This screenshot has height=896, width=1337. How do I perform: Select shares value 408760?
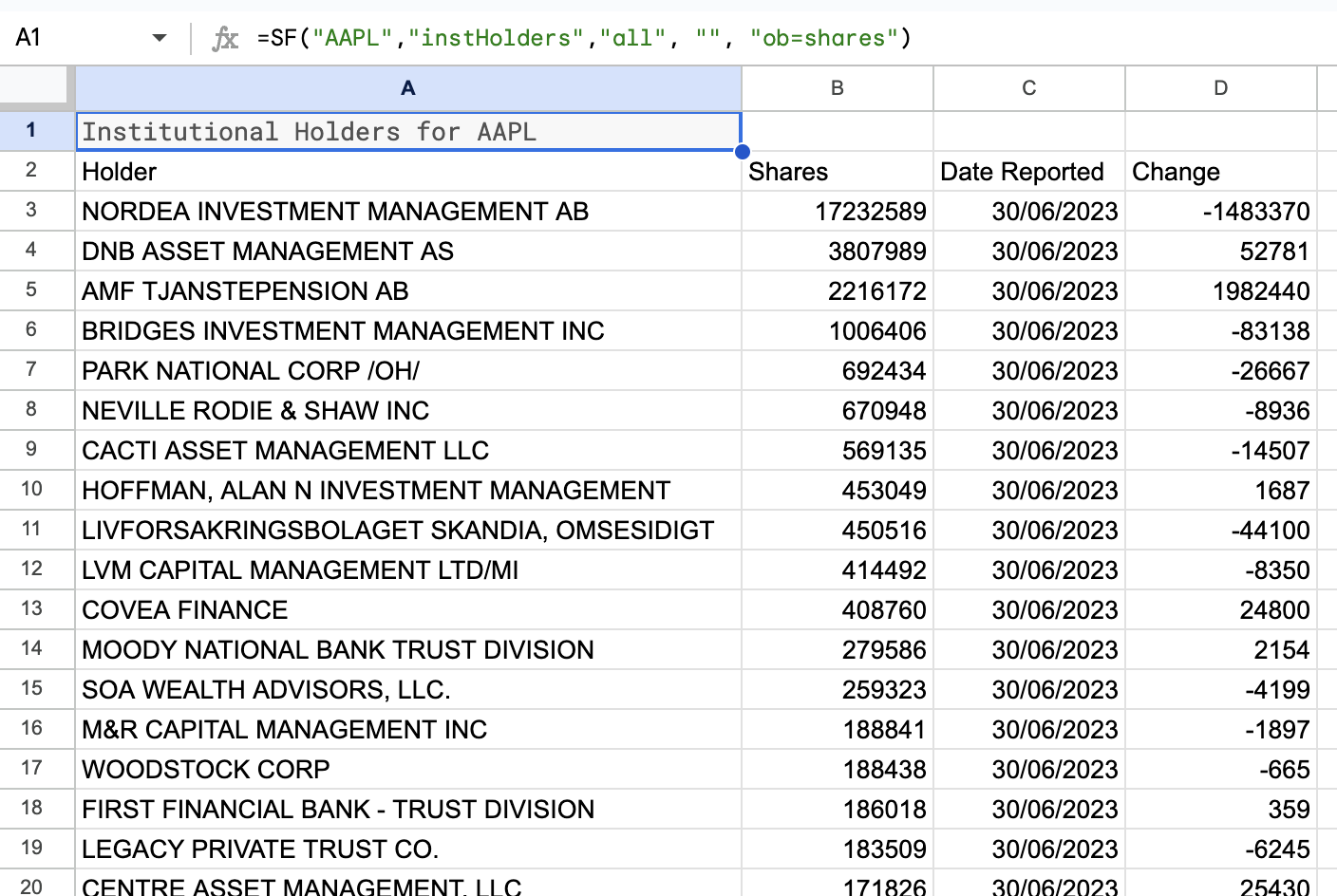[838, 610]
